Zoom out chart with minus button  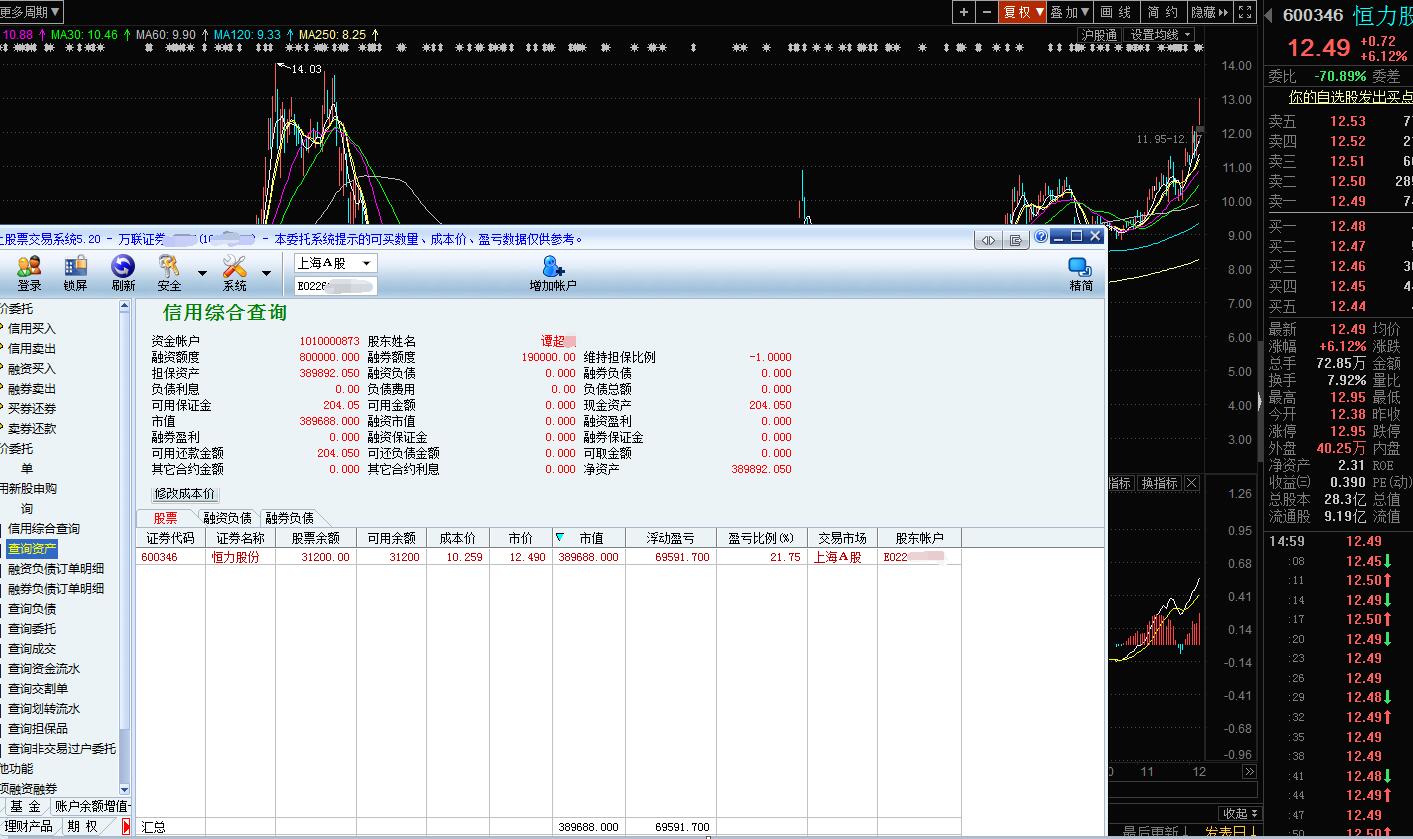coord(987,12)
